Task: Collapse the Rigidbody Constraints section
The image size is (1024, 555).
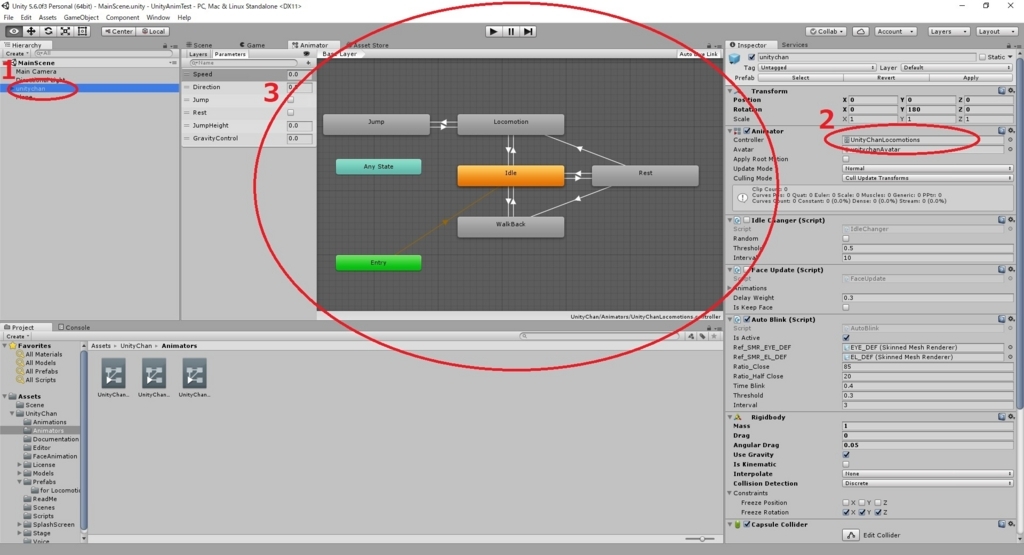Action: 730,493
